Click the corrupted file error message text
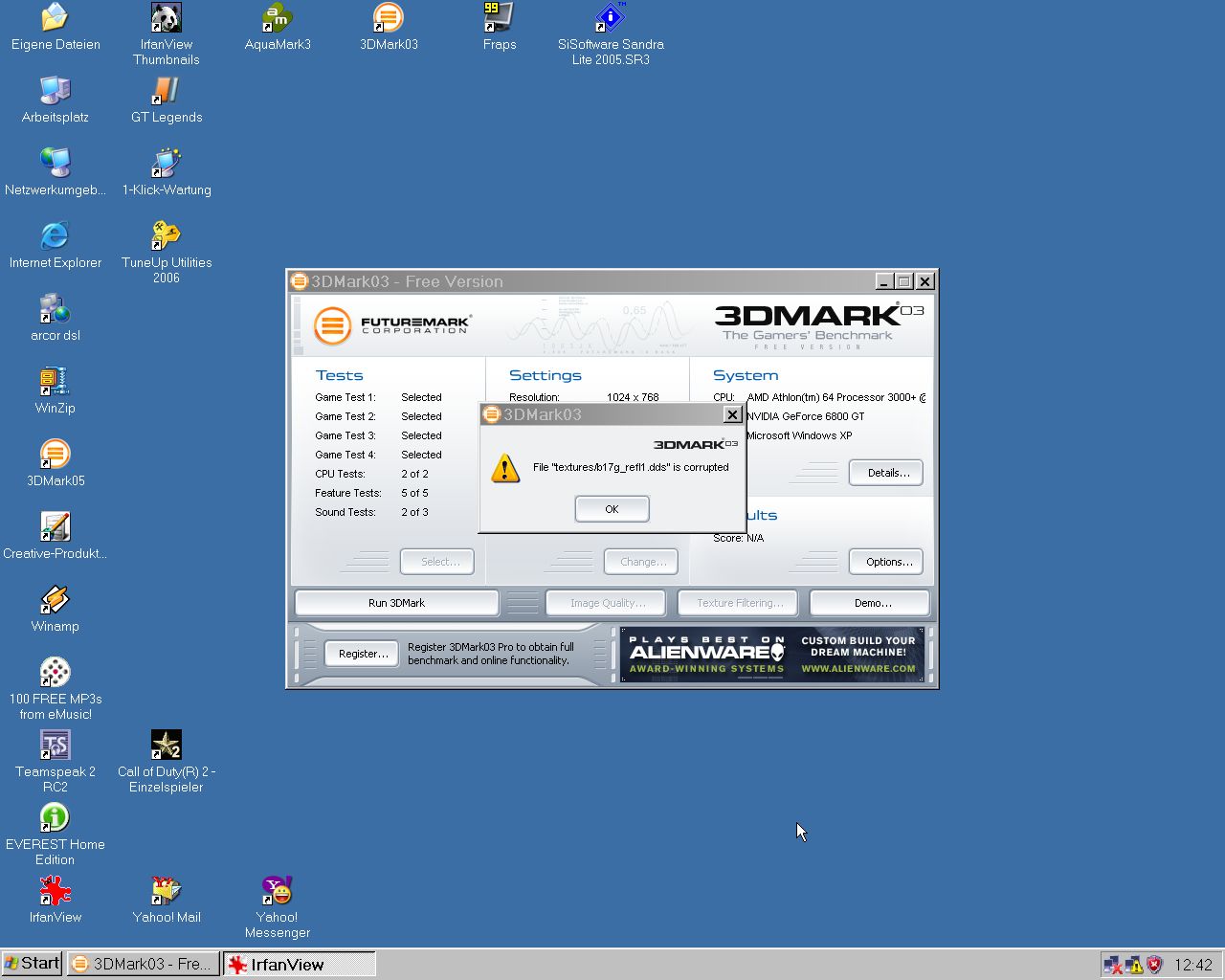Viewport: 1225px width, 980px height. pos(631,467)
